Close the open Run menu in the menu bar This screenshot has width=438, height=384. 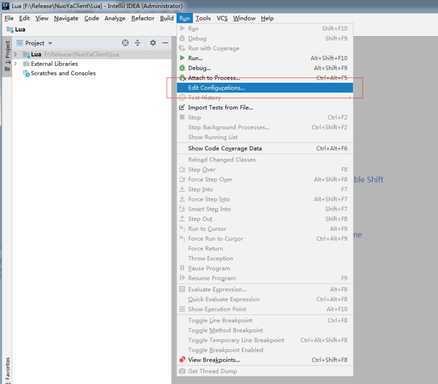[x=184, y=18]
